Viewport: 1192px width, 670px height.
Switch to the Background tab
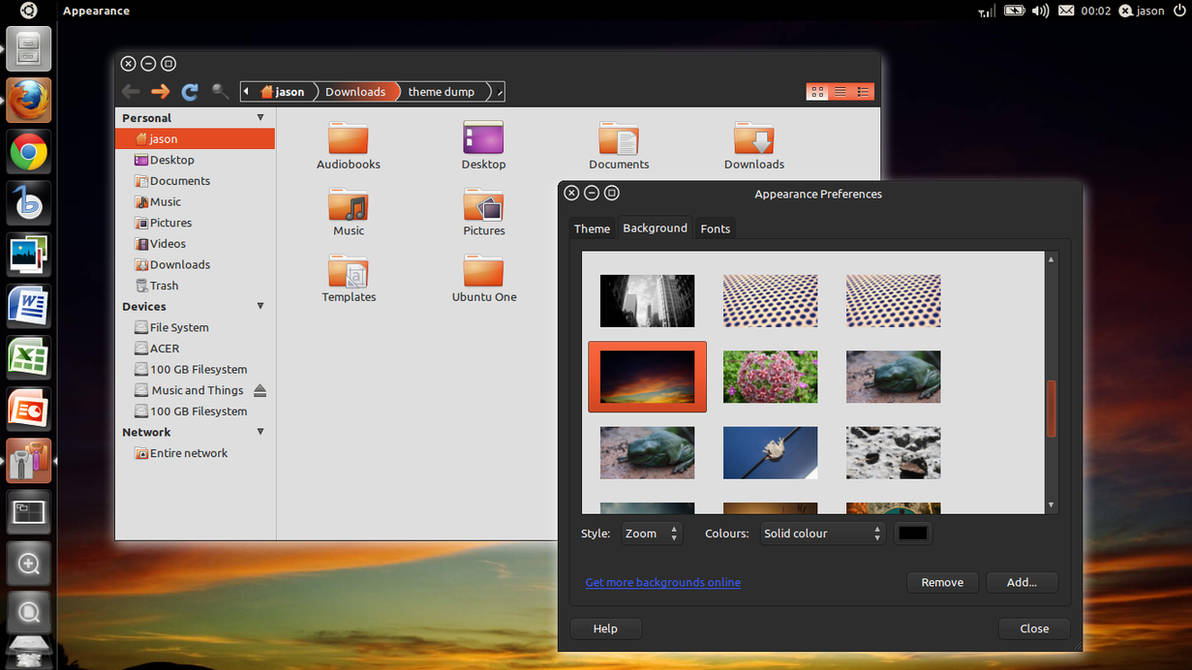655,228
